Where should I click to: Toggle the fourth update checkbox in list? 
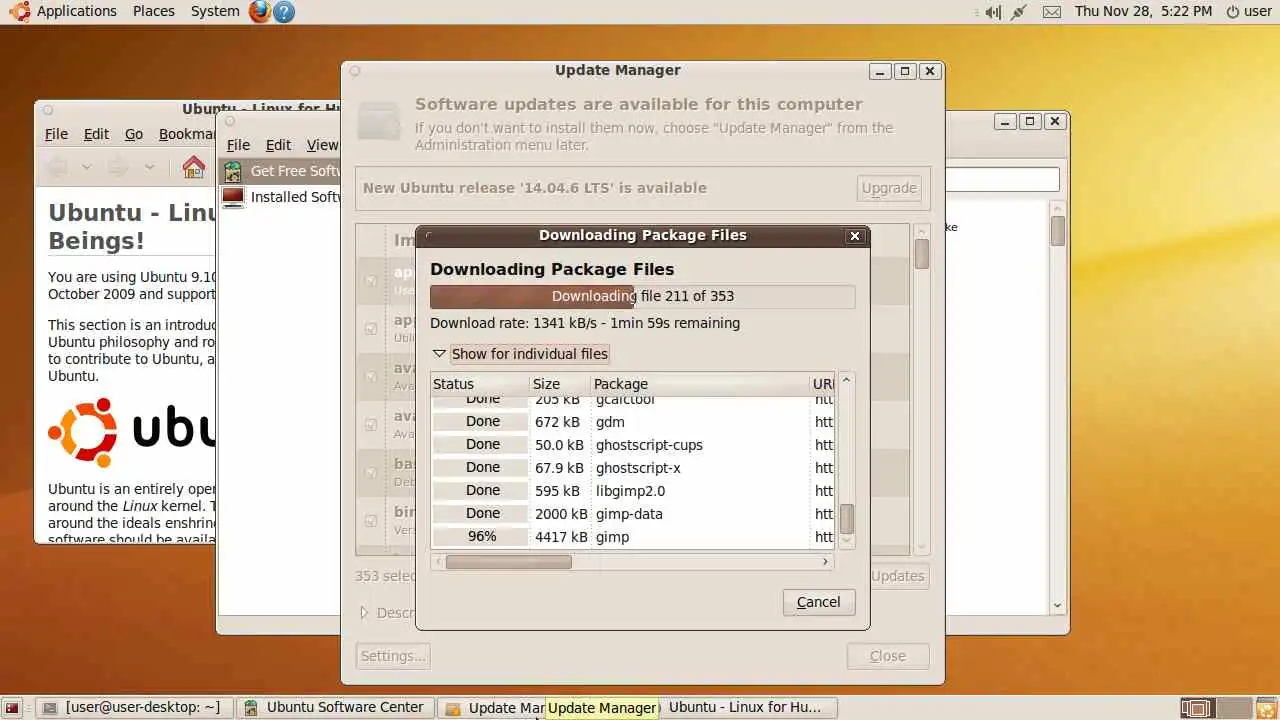pyautogui.click(x=371, y=425)
